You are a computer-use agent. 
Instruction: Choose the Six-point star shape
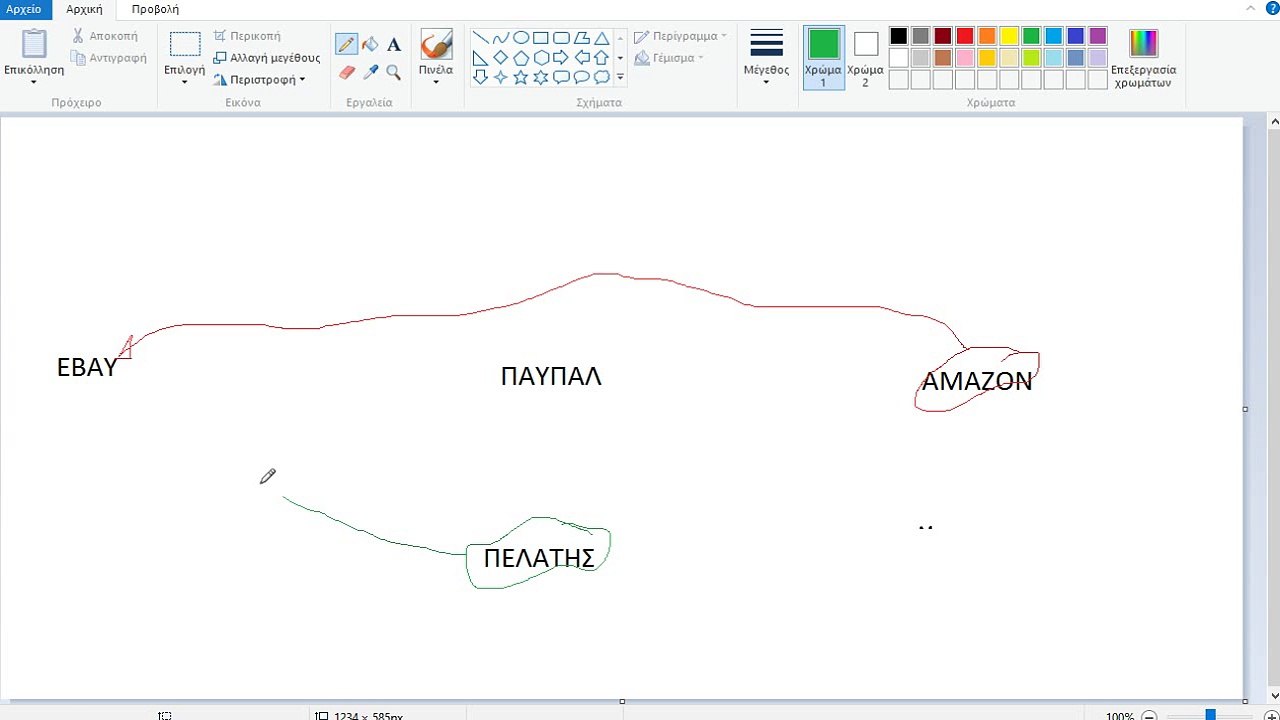(x=541, y=77)
